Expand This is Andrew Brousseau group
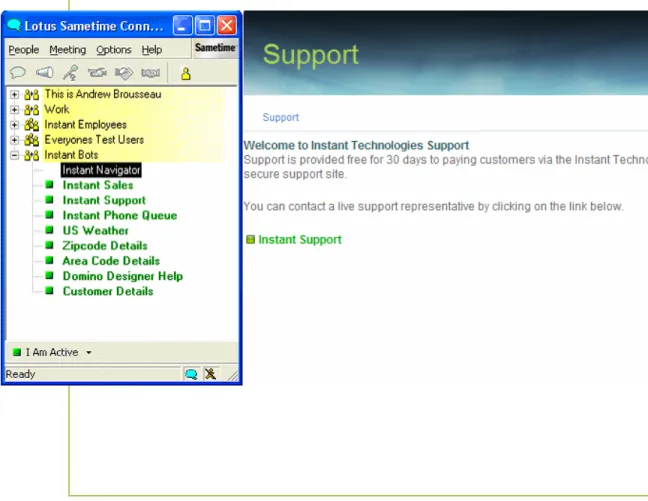Image resolution: width=648 pixels, height=501 pixels. point(14,94)
